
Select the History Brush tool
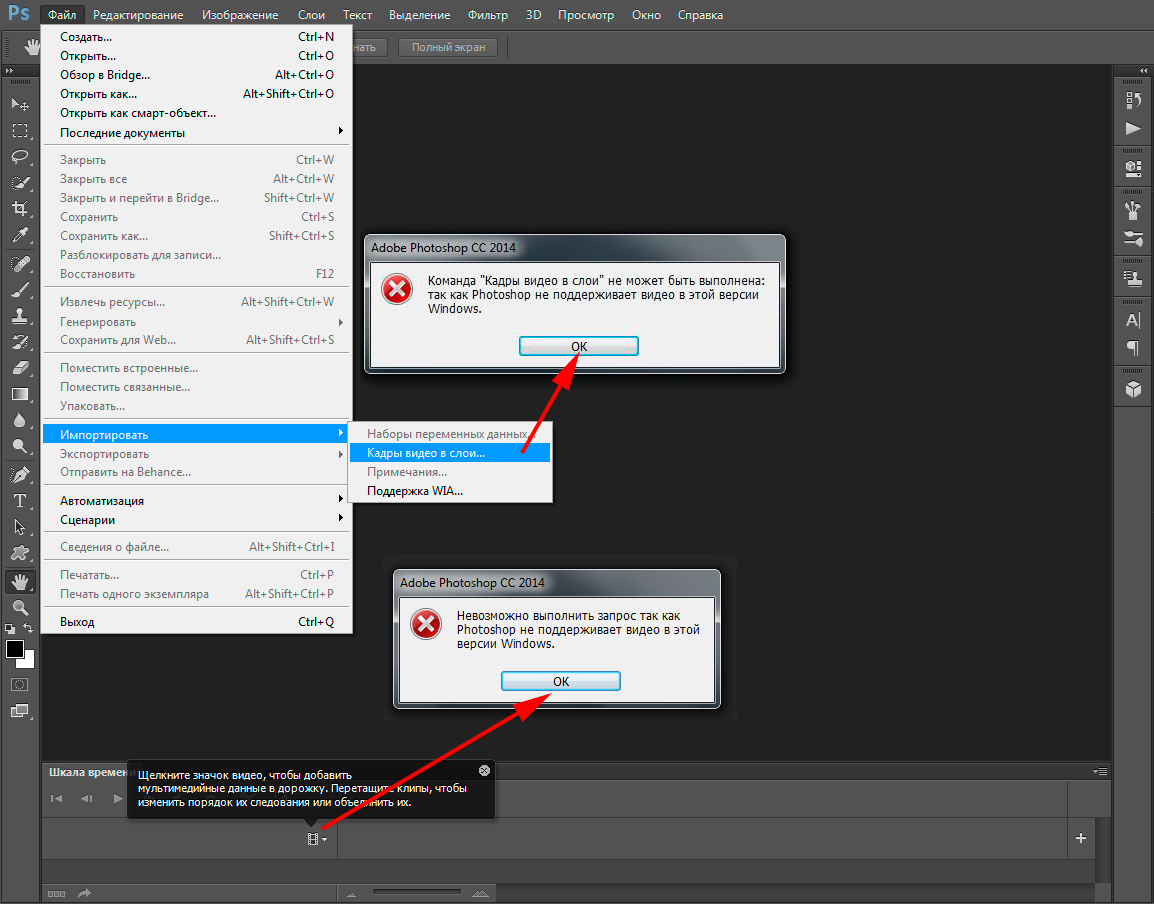[20, 342]
